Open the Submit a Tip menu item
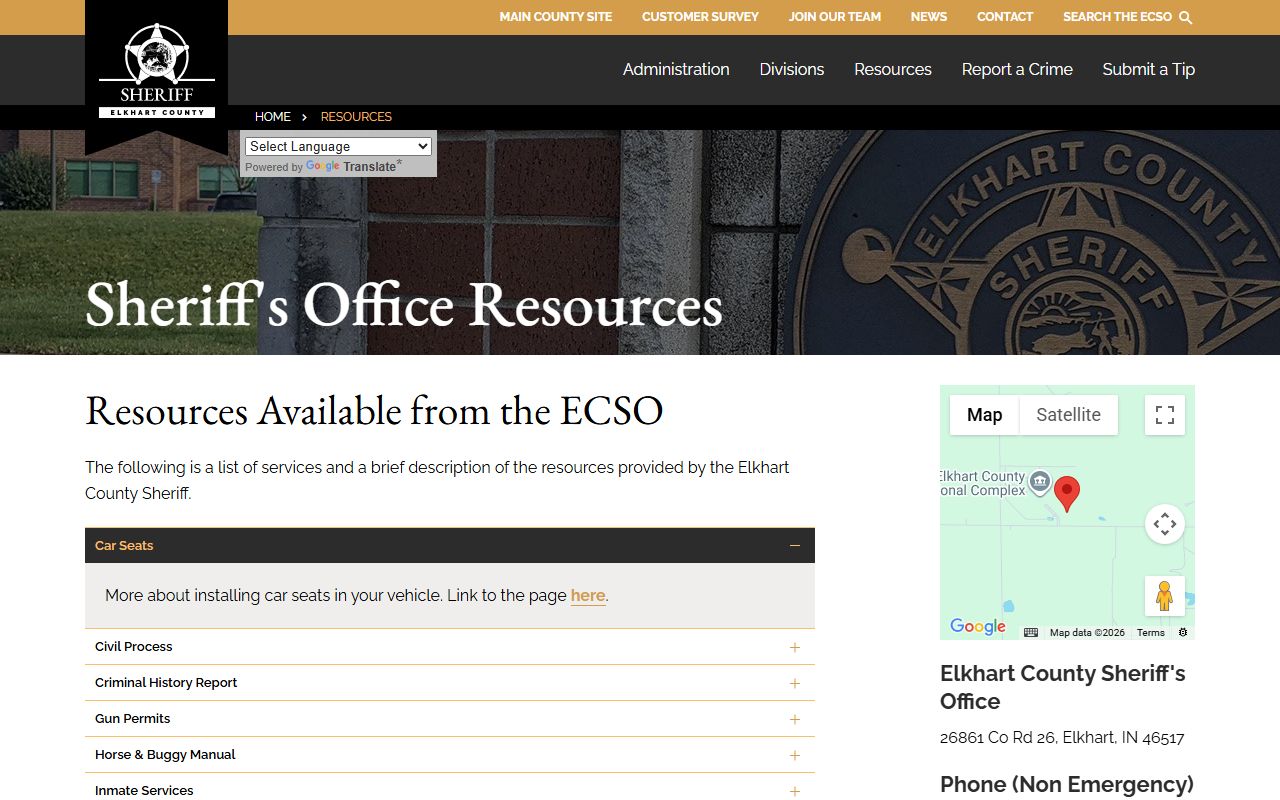 [1149, 69]
